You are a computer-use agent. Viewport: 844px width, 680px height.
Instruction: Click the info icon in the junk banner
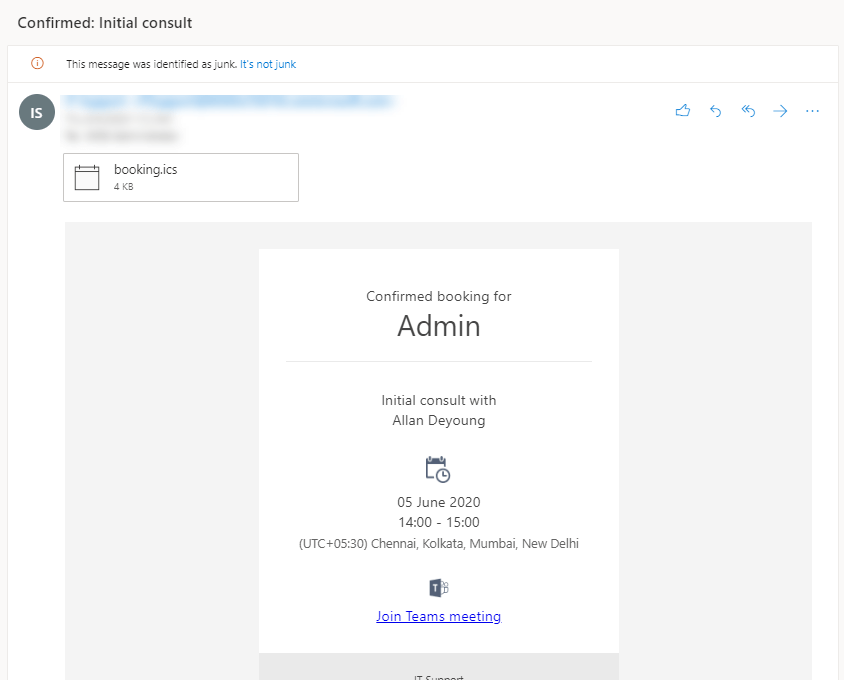coord(37,63)
